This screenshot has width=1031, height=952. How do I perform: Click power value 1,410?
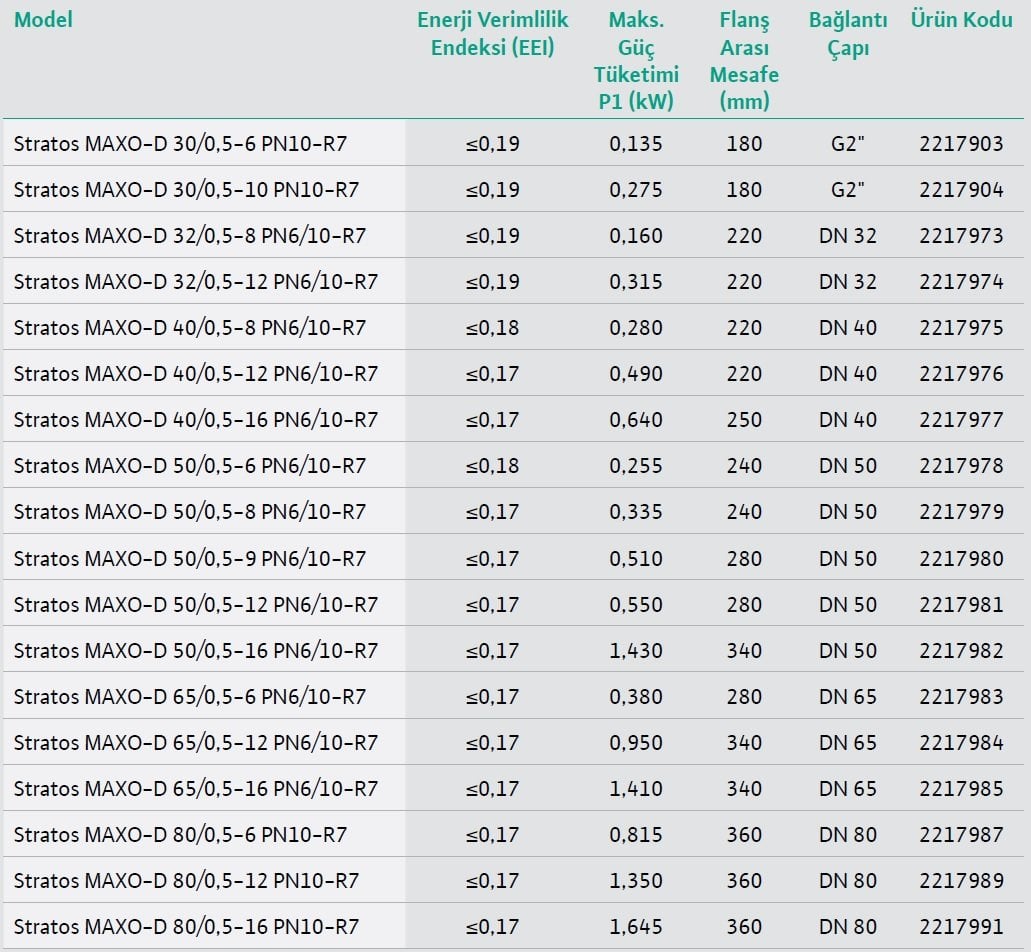pyautogui.click(x=636, y=788)
